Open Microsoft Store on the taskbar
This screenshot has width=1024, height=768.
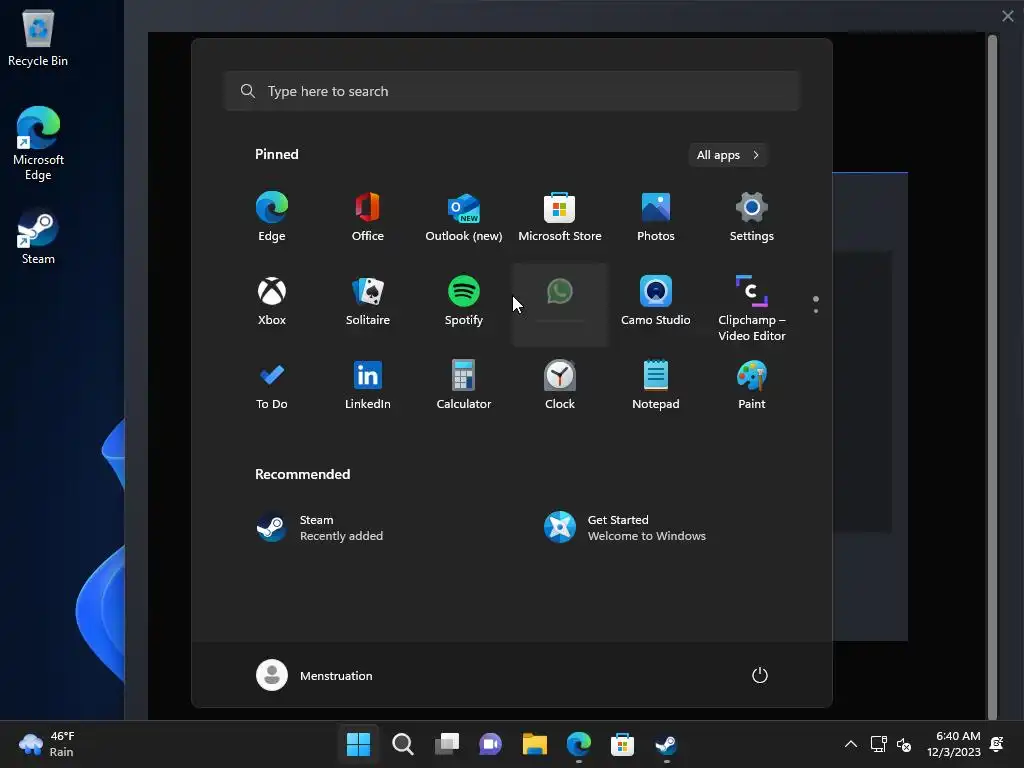point(622,744)
